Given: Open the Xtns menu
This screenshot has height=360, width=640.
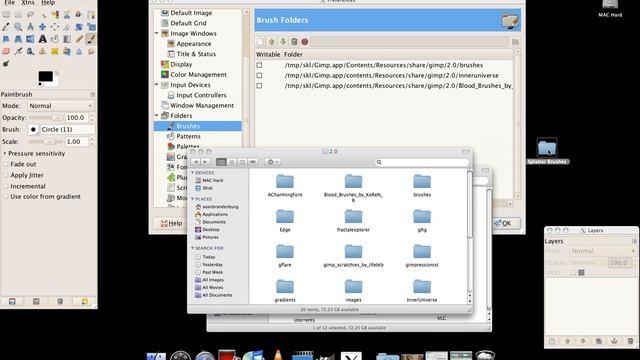Looking at the screenshot, I should click(x=28, y=2).
